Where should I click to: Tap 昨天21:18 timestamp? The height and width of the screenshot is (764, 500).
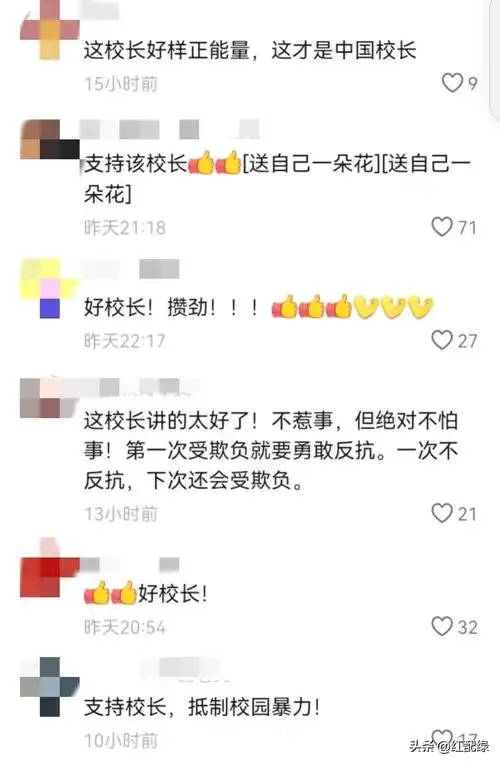coord(125,228)
